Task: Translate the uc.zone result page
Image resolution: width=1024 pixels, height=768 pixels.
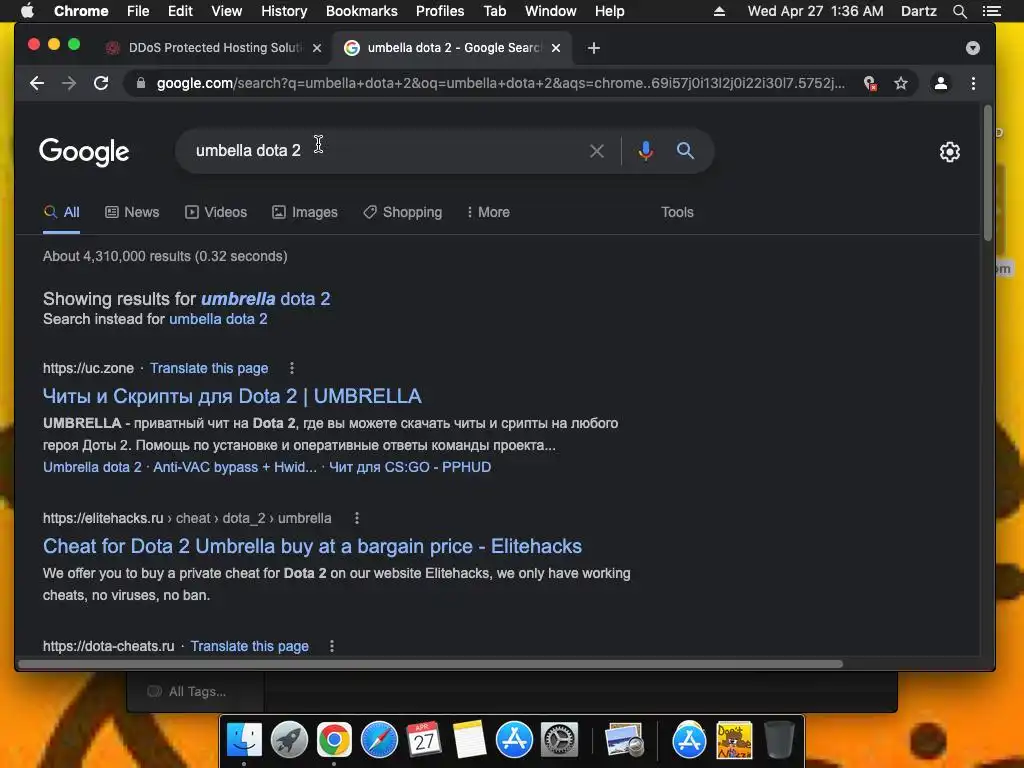Action: pyautogui.click(x=209, y=368)
